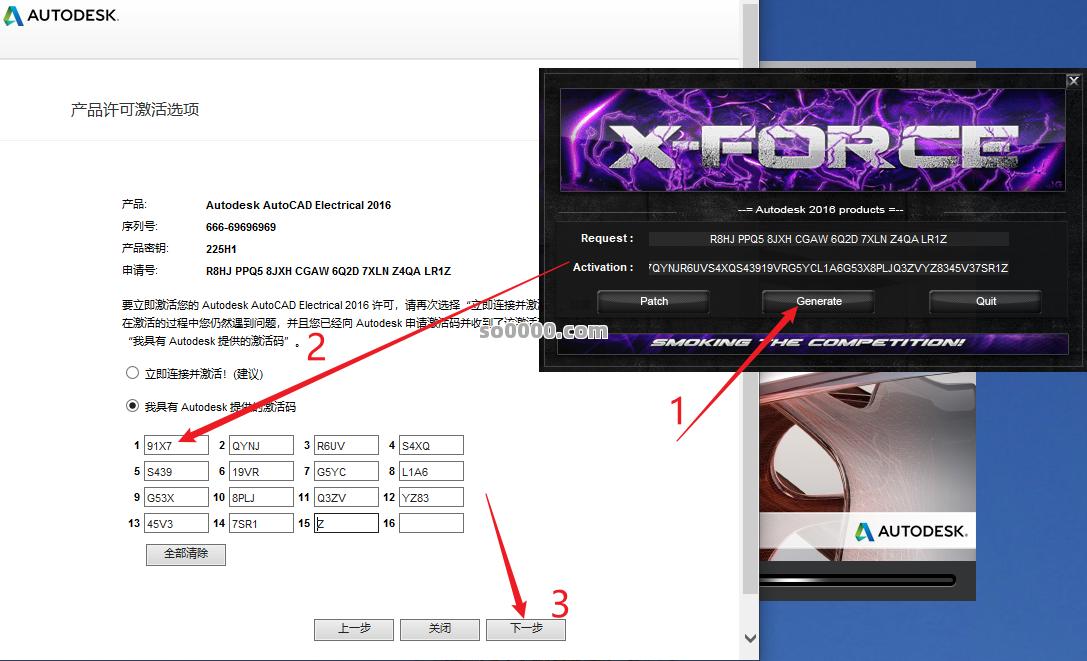Focus activation code box 1 containing 91X7
The image size is (1087, 661).
(176, 445)
